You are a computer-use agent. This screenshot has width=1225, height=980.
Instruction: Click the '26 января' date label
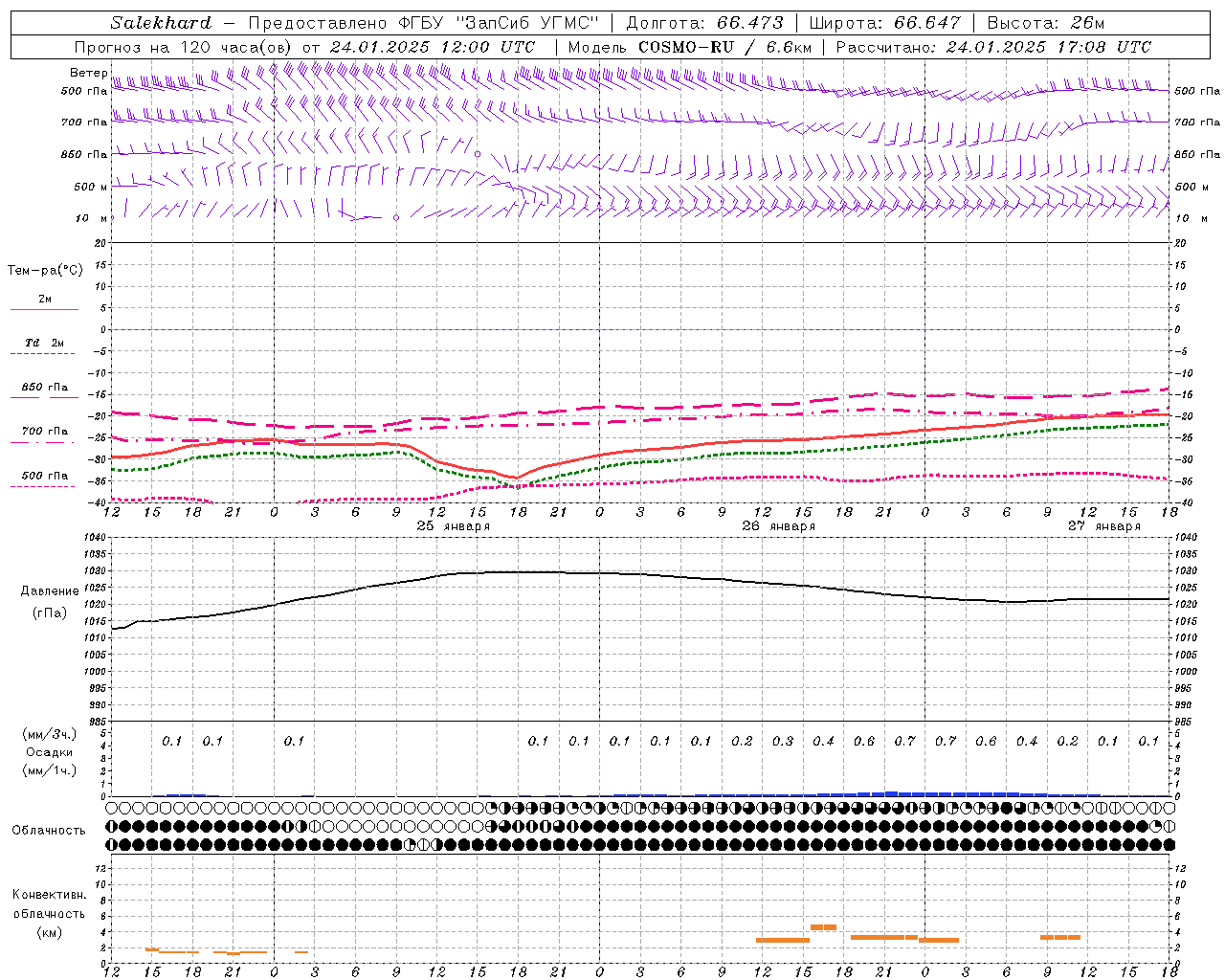[x=778, y=526]
